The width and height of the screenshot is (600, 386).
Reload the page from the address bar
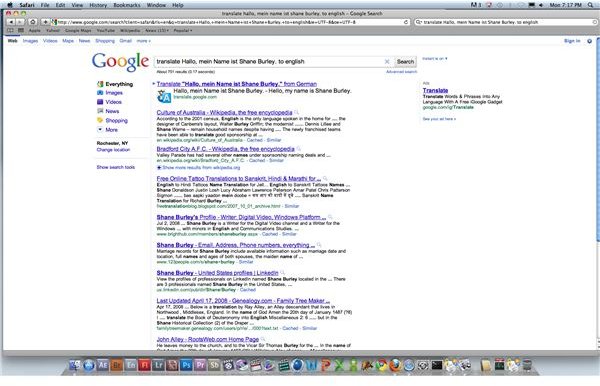pyautogui.click(x=406, y=22)
